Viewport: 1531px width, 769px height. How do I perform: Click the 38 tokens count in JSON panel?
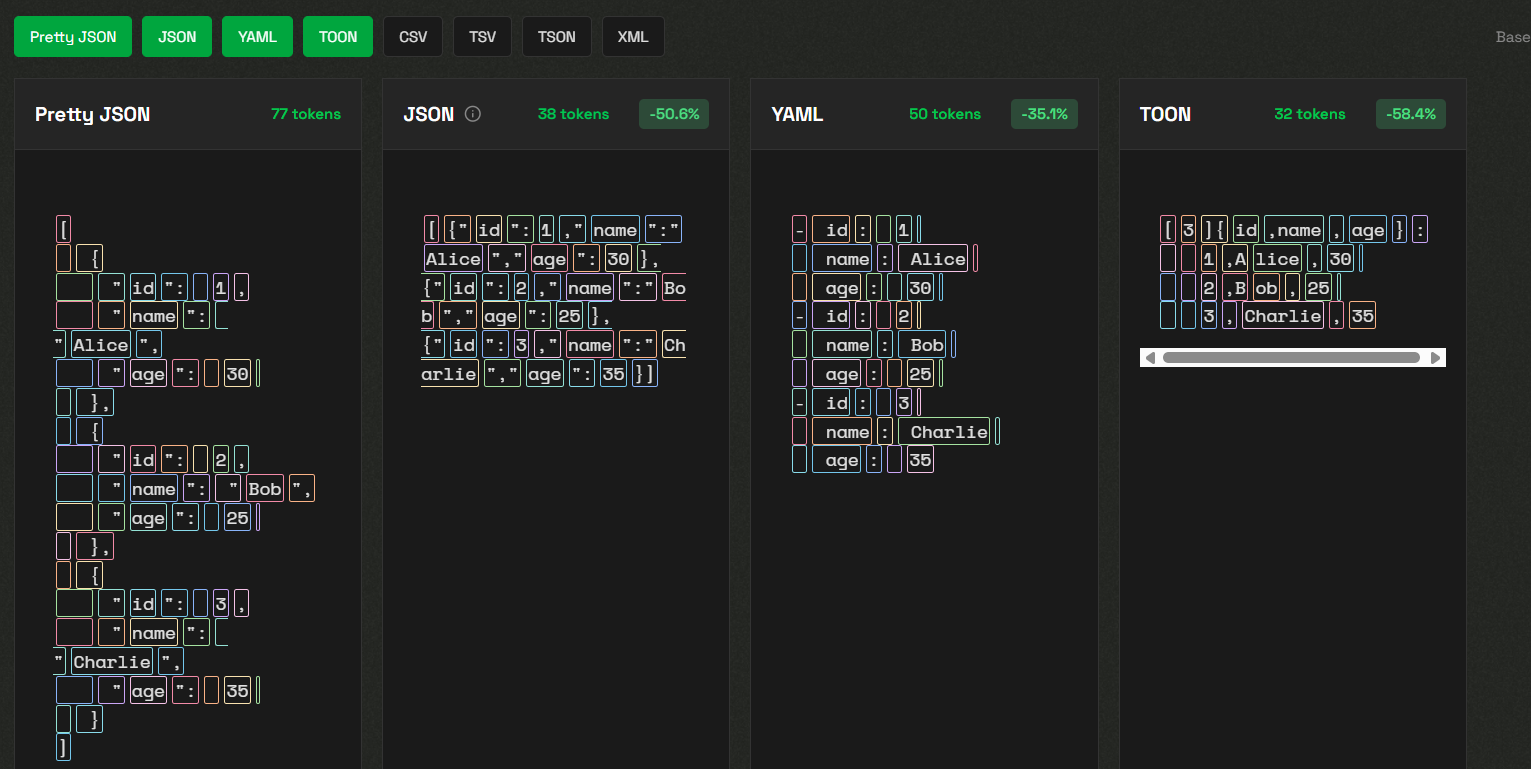click(x=573, y=114)
